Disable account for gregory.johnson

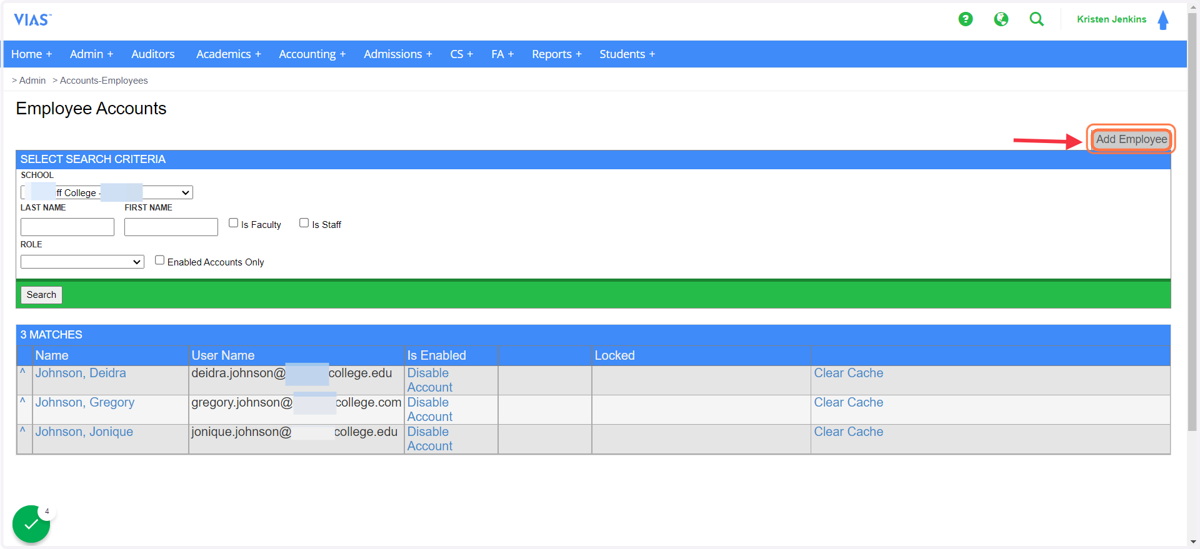430,409
